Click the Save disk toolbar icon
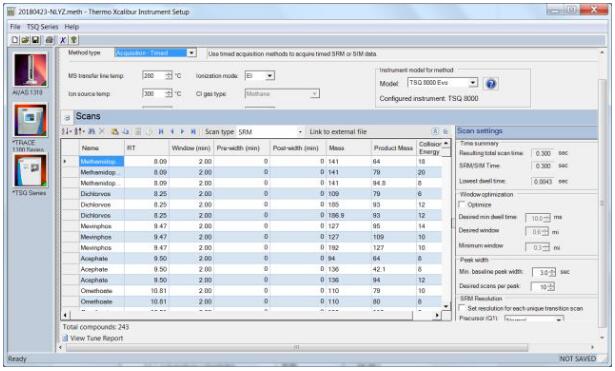 tap(35, 40)
